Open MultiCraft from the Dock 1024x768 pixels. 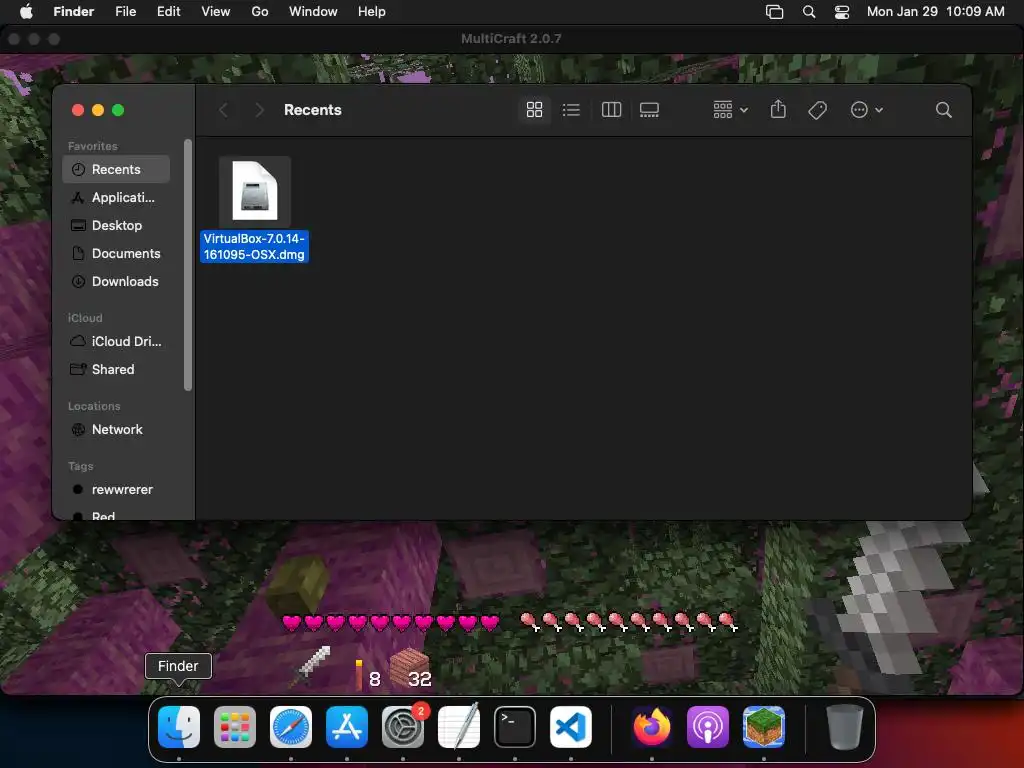(764, 727)
